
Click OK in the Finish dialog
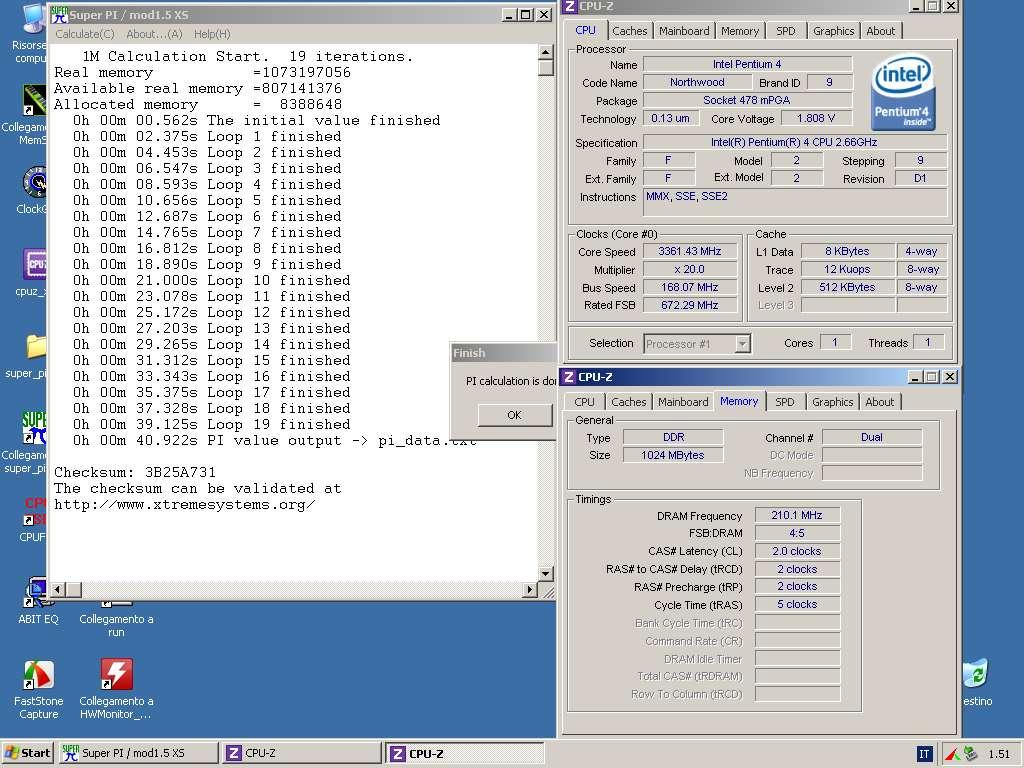(515, 415)
